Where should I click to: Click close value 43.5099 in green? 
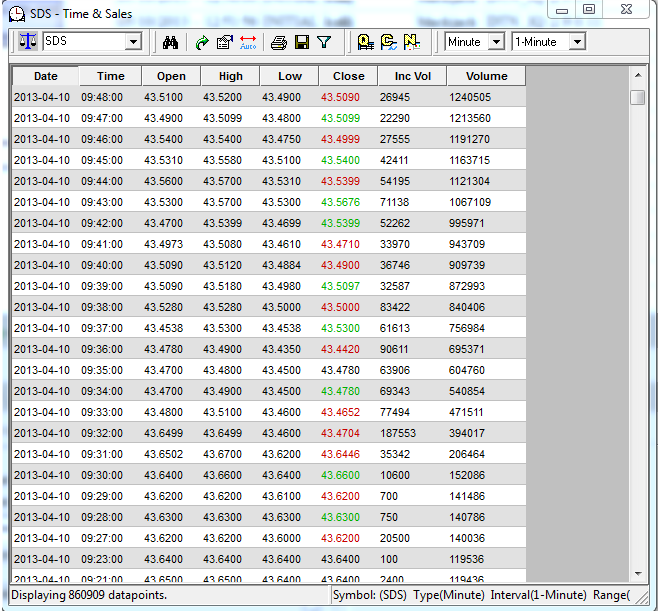coord(340,118)
